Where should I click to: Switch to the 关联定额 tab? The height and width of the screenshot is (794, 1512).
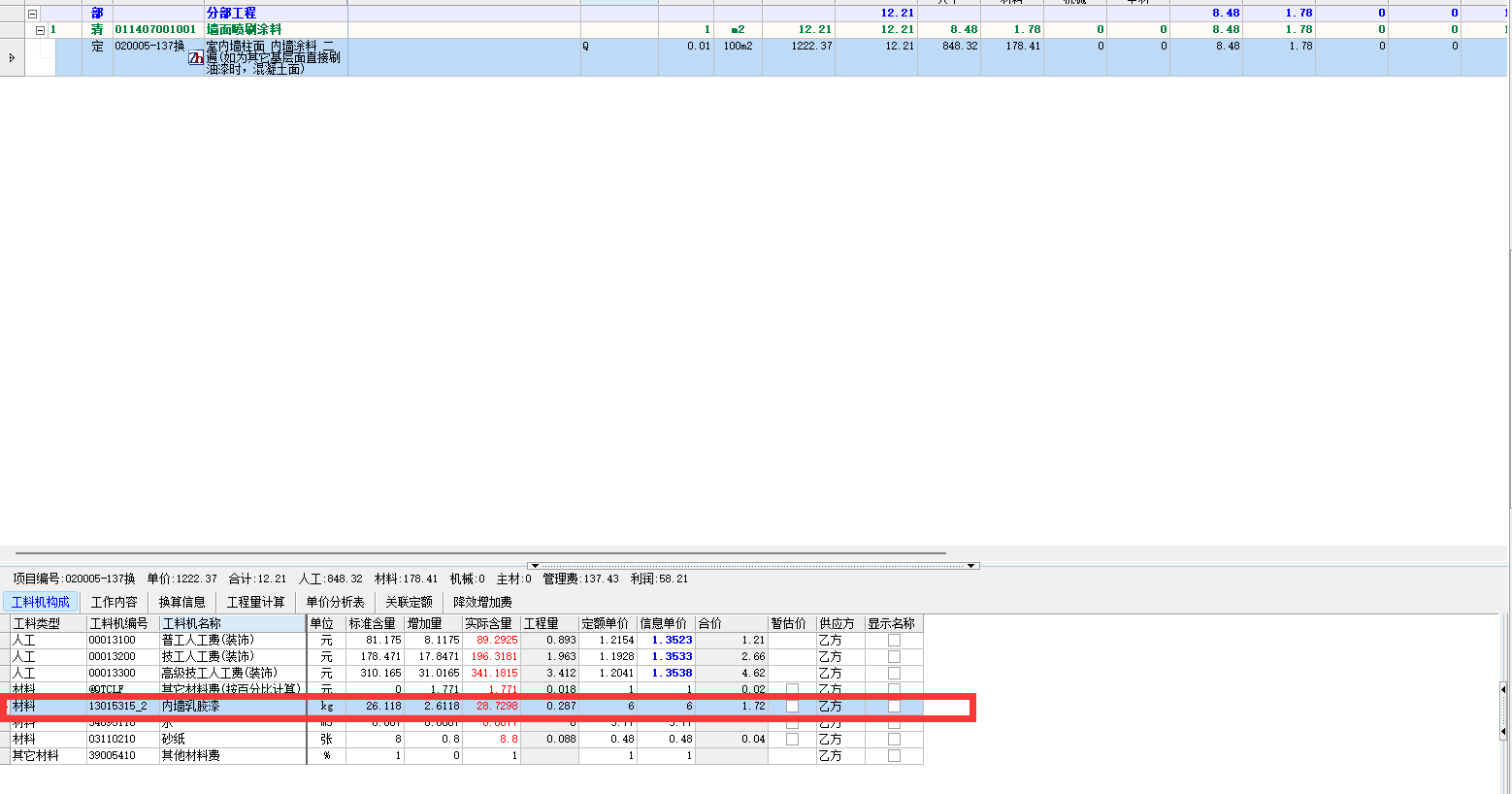(409, 602)
